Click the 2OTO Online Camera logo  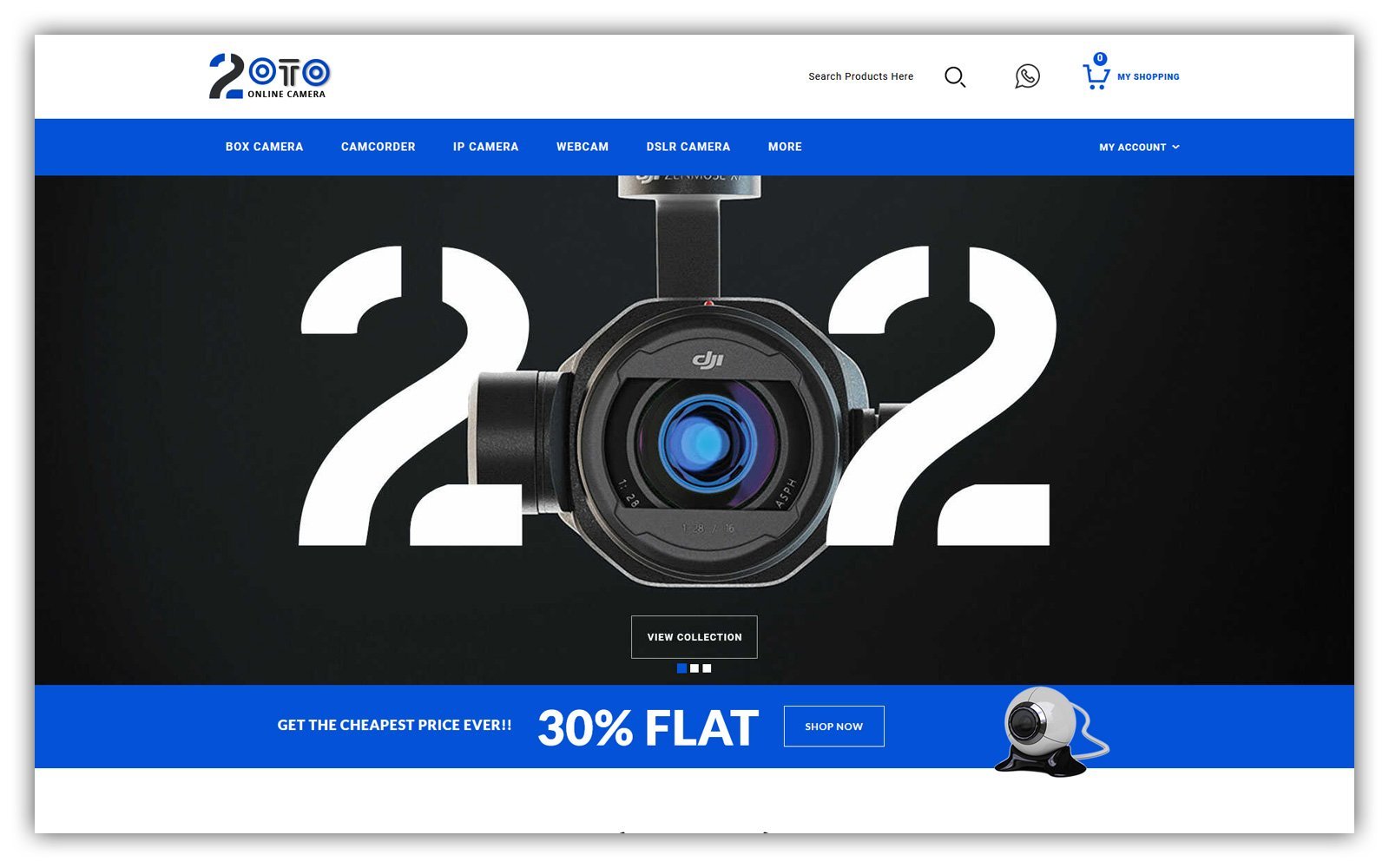(x=269, y=76)
